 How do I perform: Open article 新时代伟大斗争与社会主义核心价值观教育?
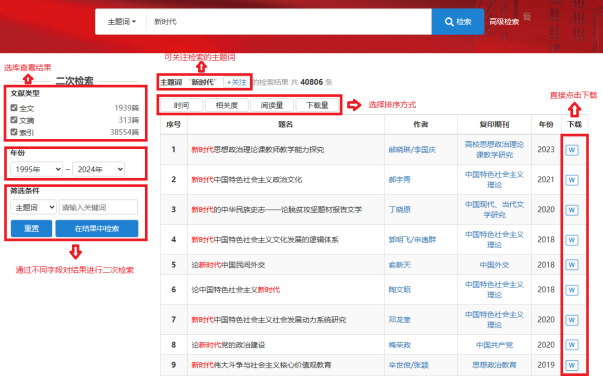261,365
